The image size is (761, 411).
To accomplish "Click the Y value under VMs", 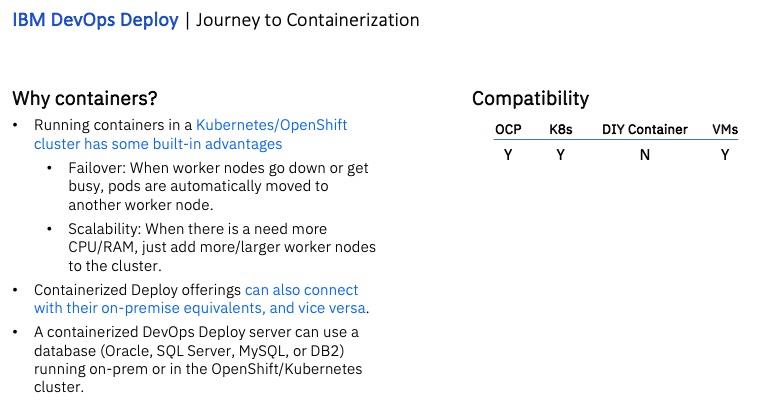I will 725,155.
